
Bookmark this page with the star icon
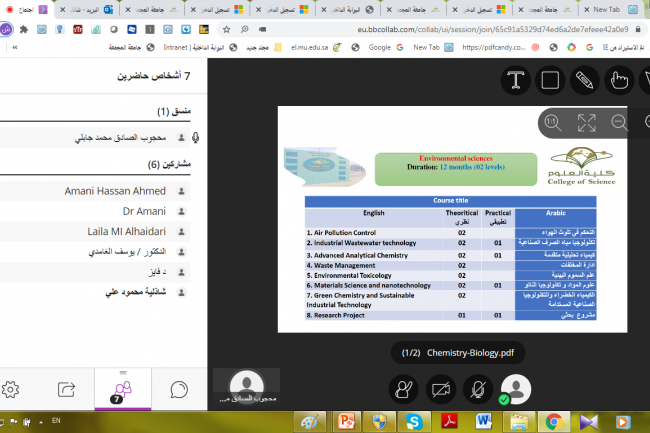(226, 29)
